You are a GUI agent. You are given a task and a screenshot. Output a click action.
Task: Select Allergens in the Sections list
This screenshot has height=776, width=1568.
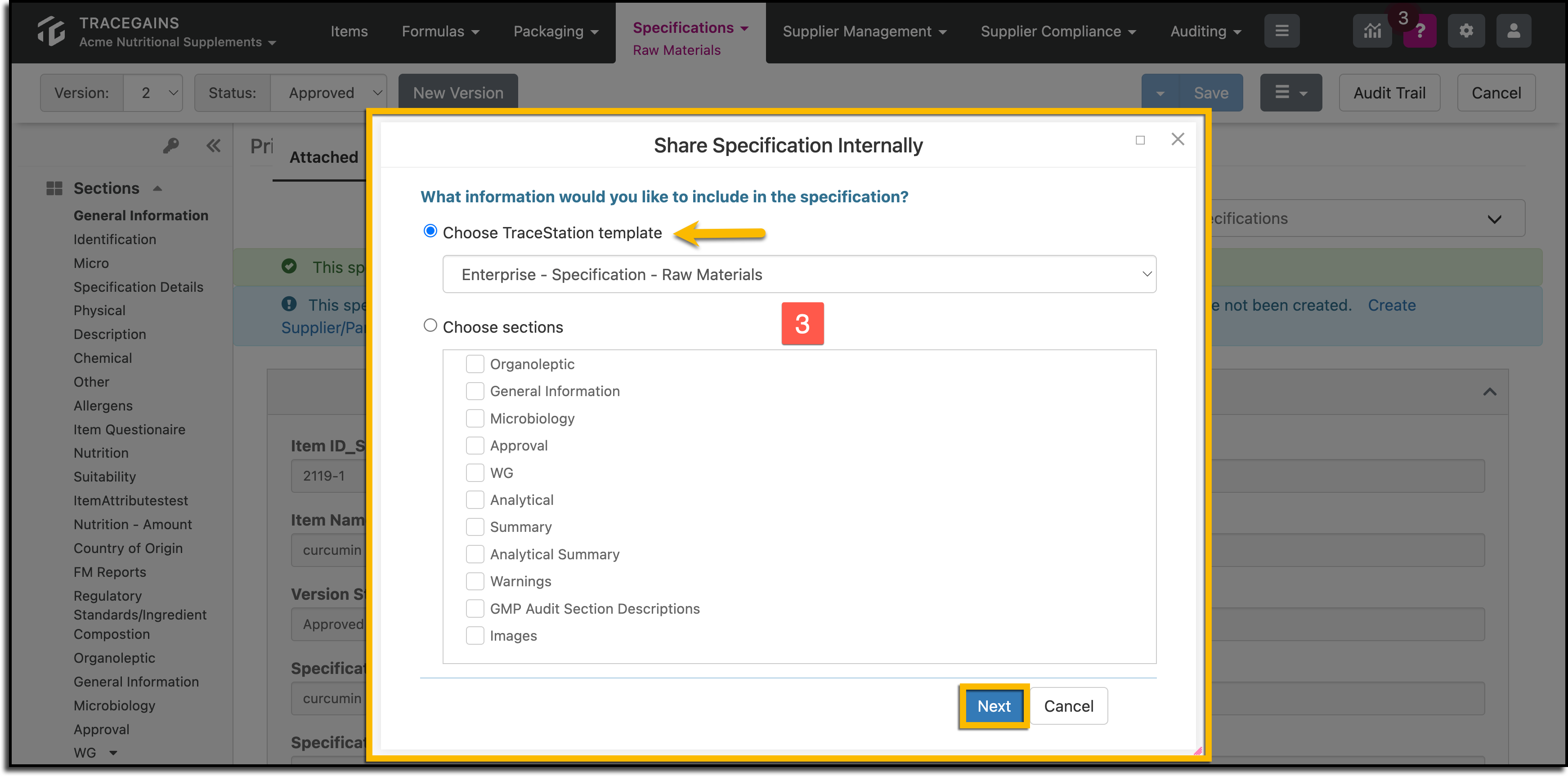point(103,406)
